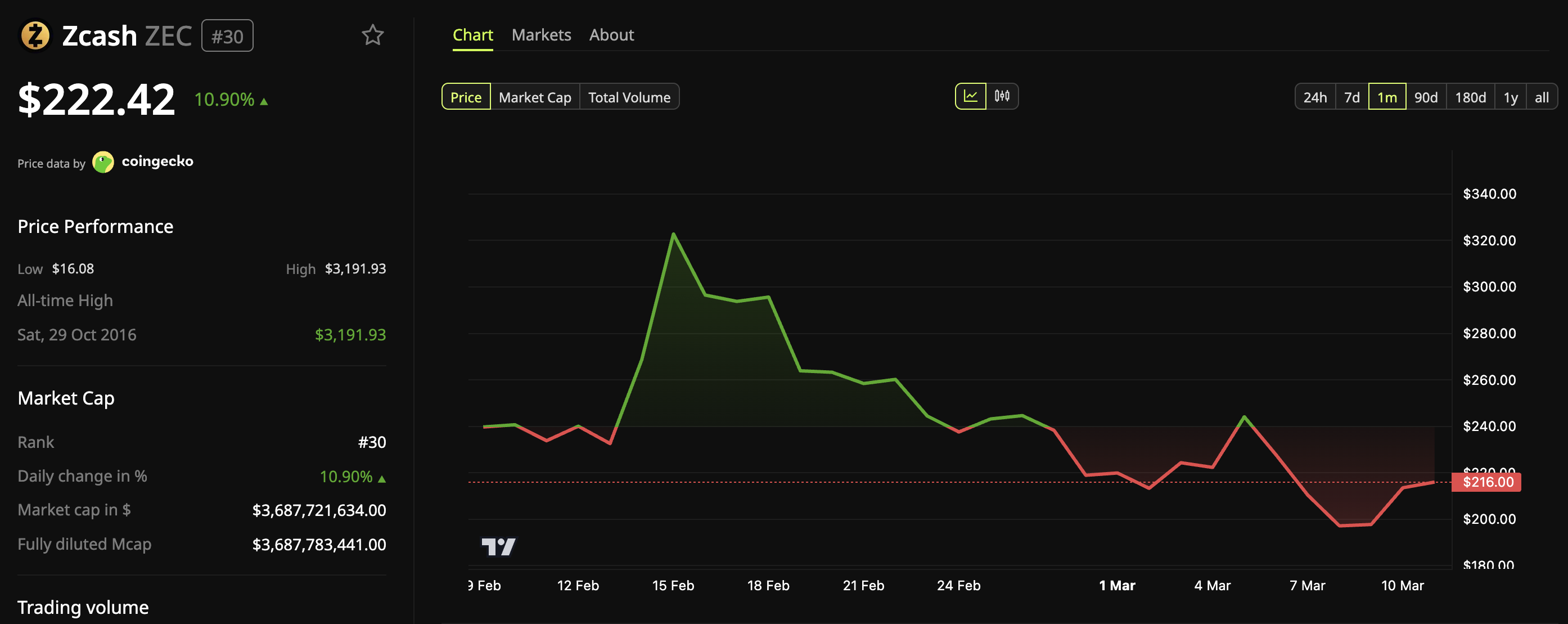Open the About tab
The height and width of the screenshot is (624, 1568).
click(611, 35)
